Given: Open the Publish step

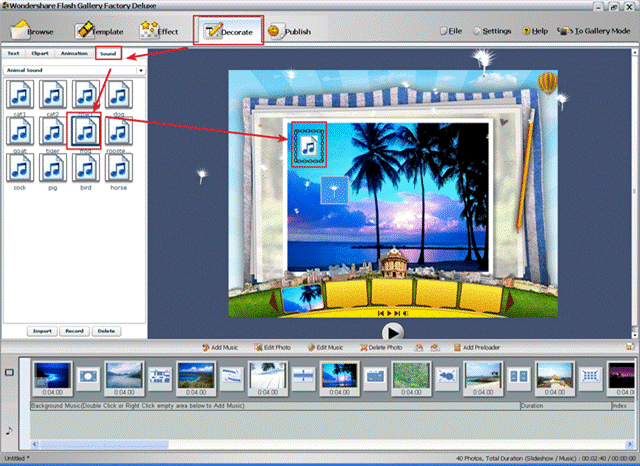Looking at the screenshot, I should [289, 31].
